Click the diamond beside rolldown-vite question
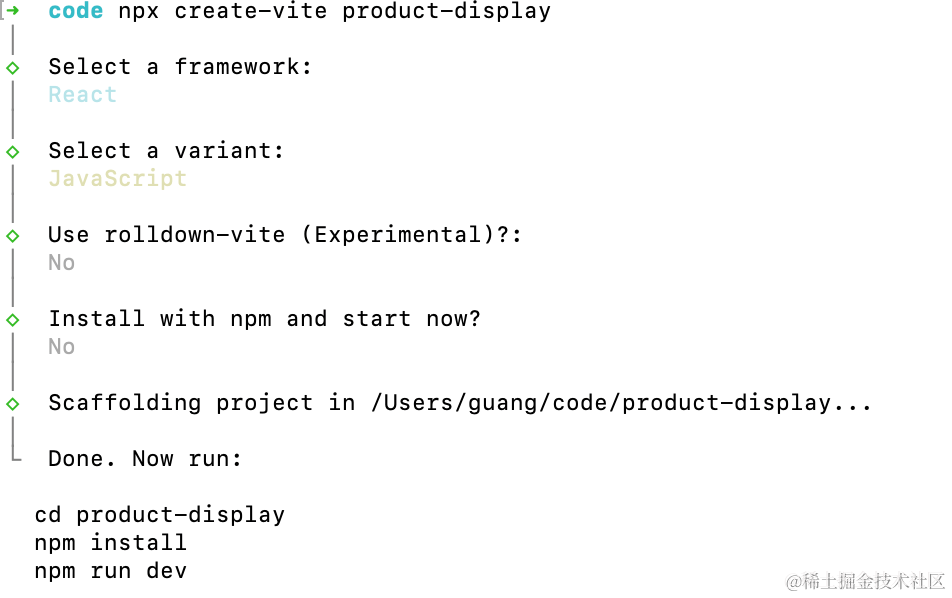This screenshot has width=952, height=598. tap(13, 236)
